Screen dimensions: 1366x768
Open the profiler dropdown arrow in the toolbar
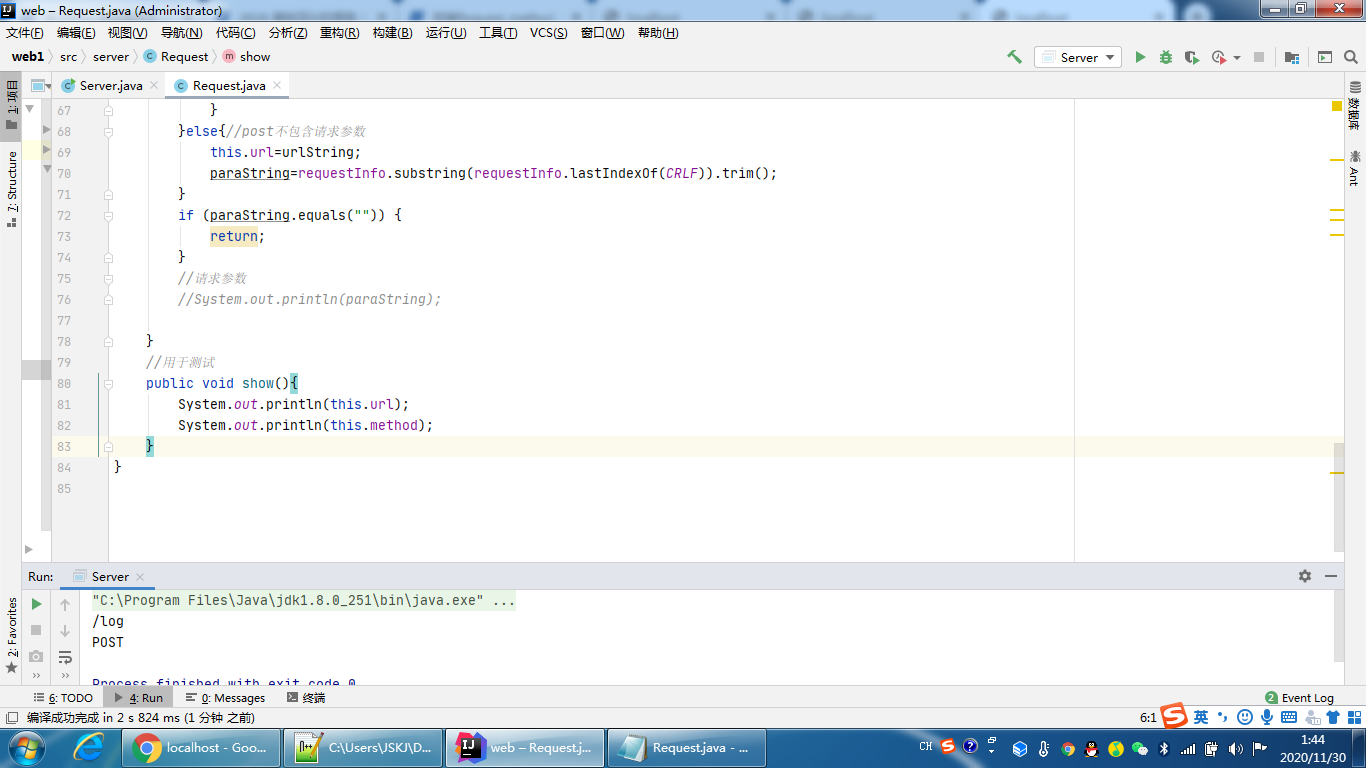[x=1237, y=58]
